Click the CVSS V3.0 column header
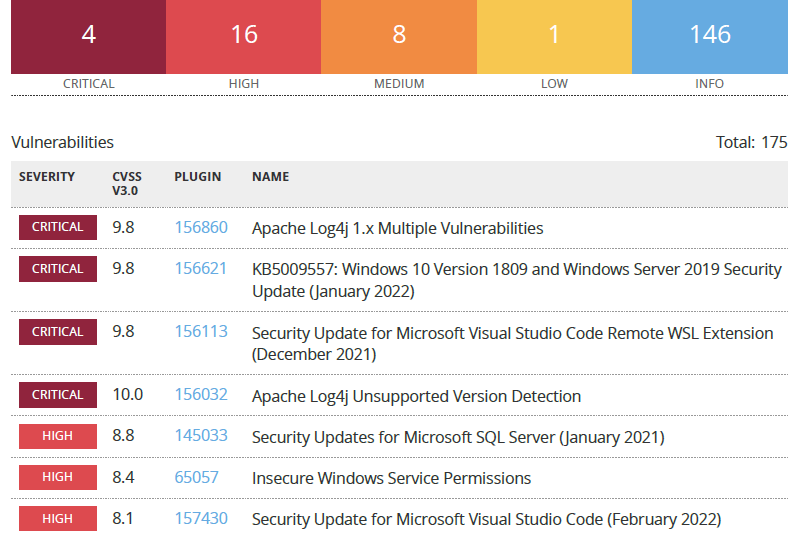 [x=126, y=183]
